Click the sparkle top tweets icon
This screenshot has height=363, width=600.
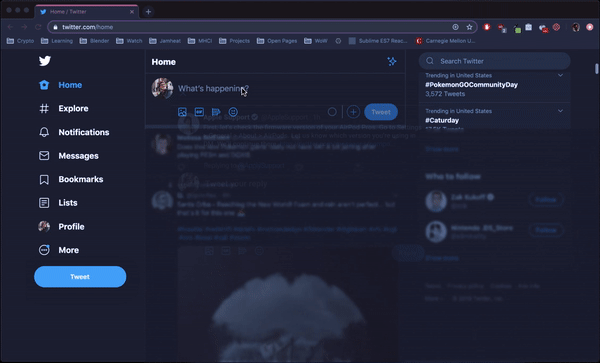click(392, 62)
